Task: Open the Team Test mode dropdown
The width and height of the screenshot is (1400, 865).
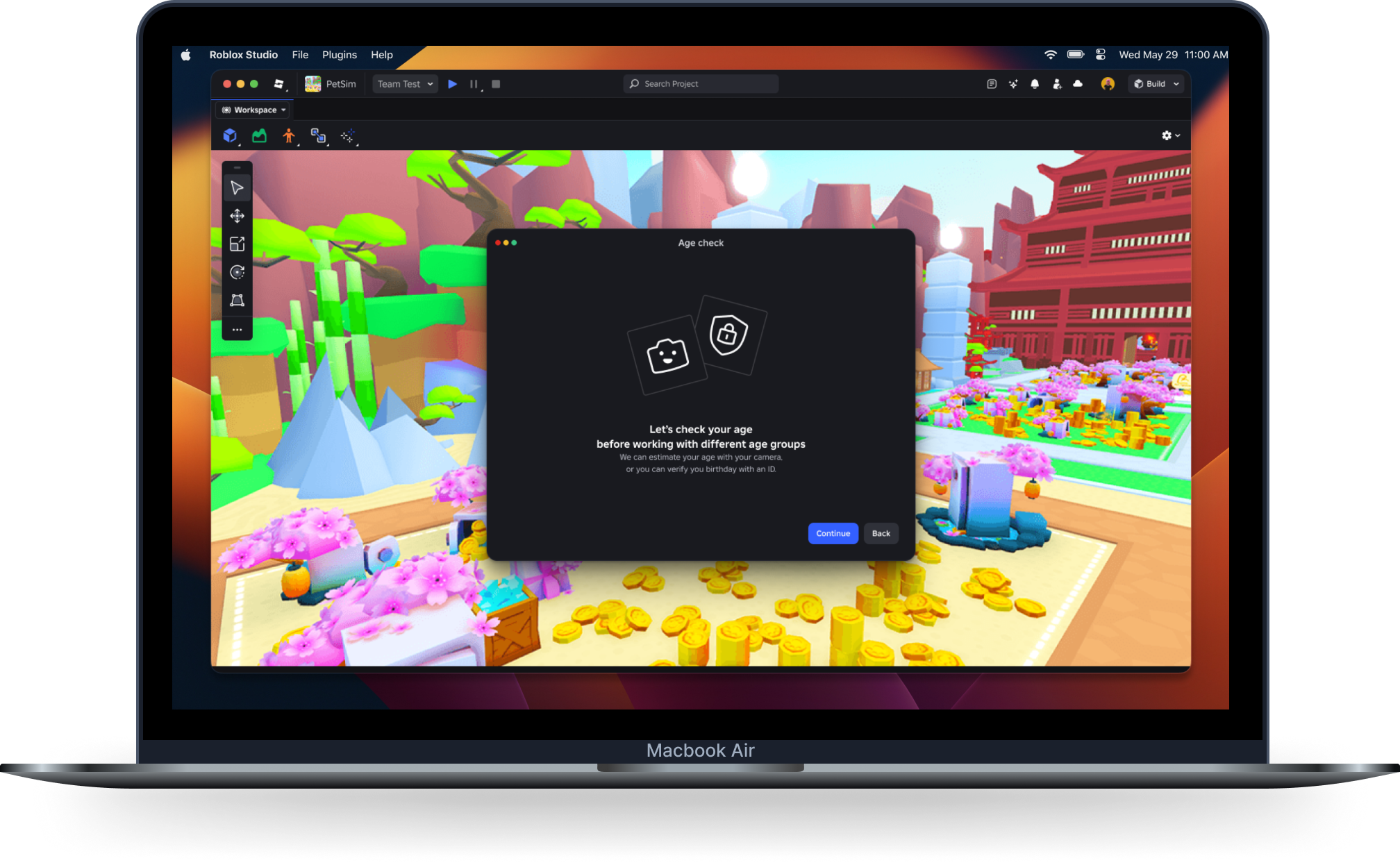Action: pyautogui.click(x=406, y=84)
